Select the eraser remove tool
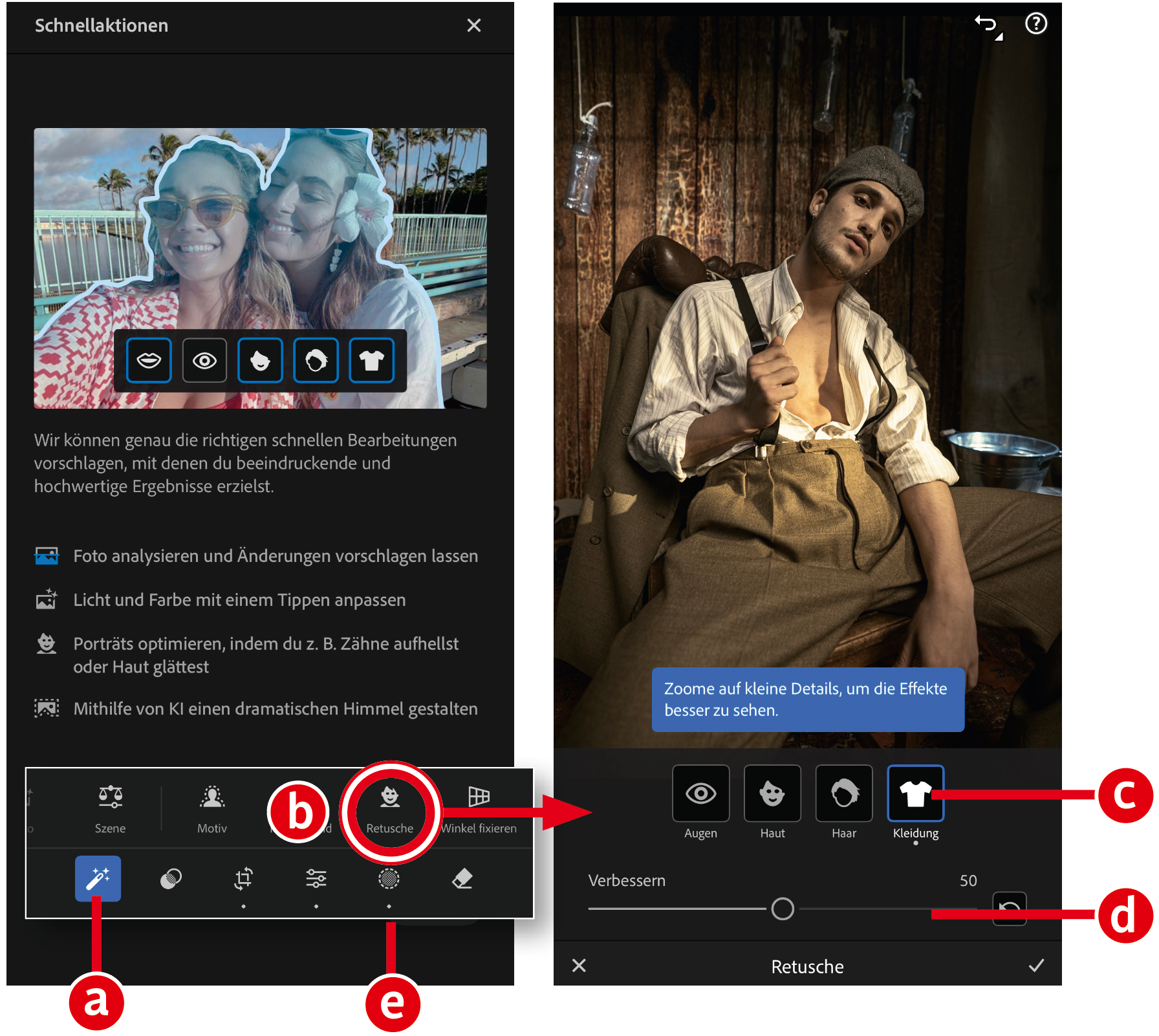Image resolution: width=1159 pixels, height=1036 pixels. 462,878
